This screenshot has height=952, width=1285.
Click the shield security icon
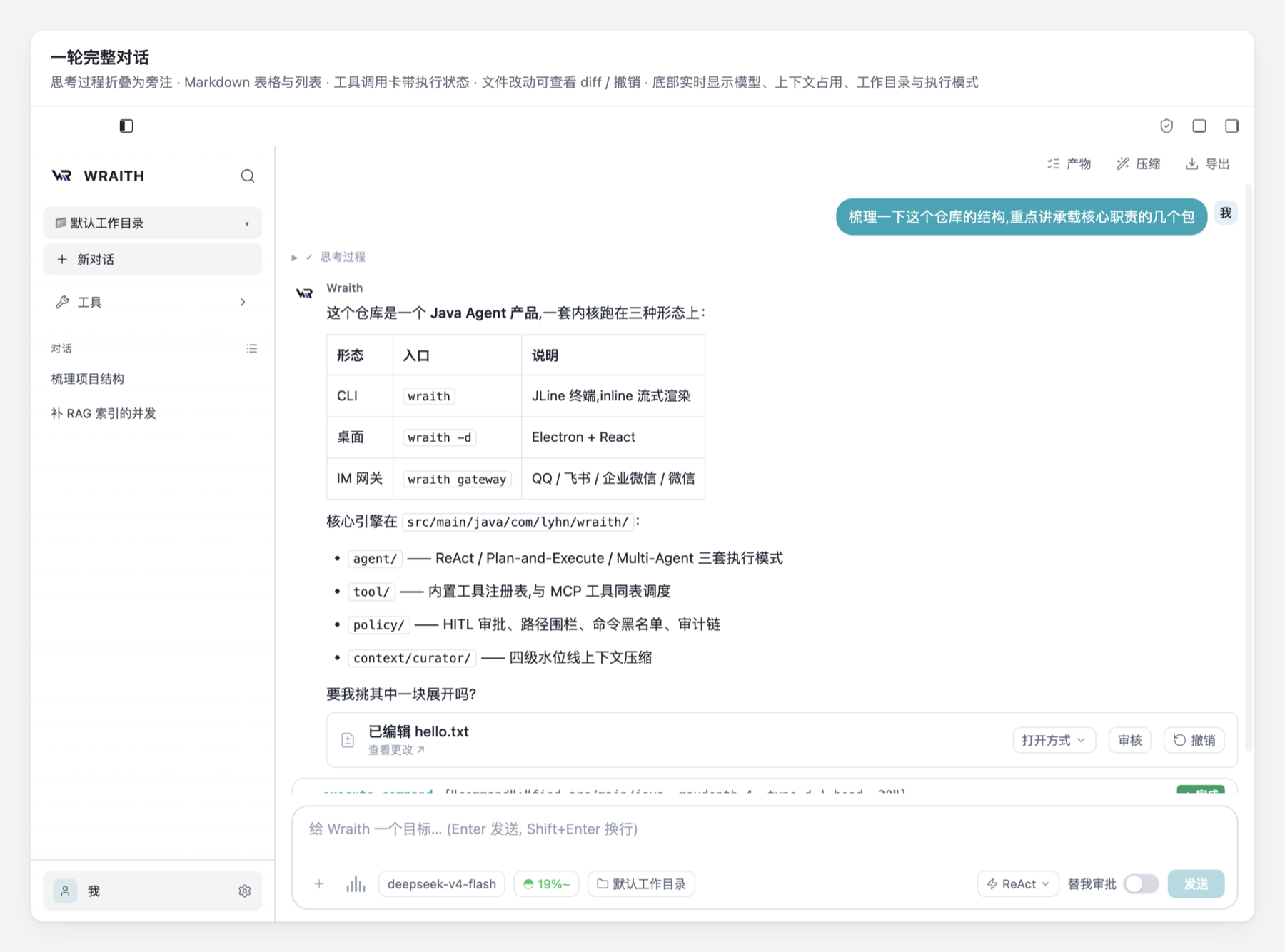pos(1166,126)
